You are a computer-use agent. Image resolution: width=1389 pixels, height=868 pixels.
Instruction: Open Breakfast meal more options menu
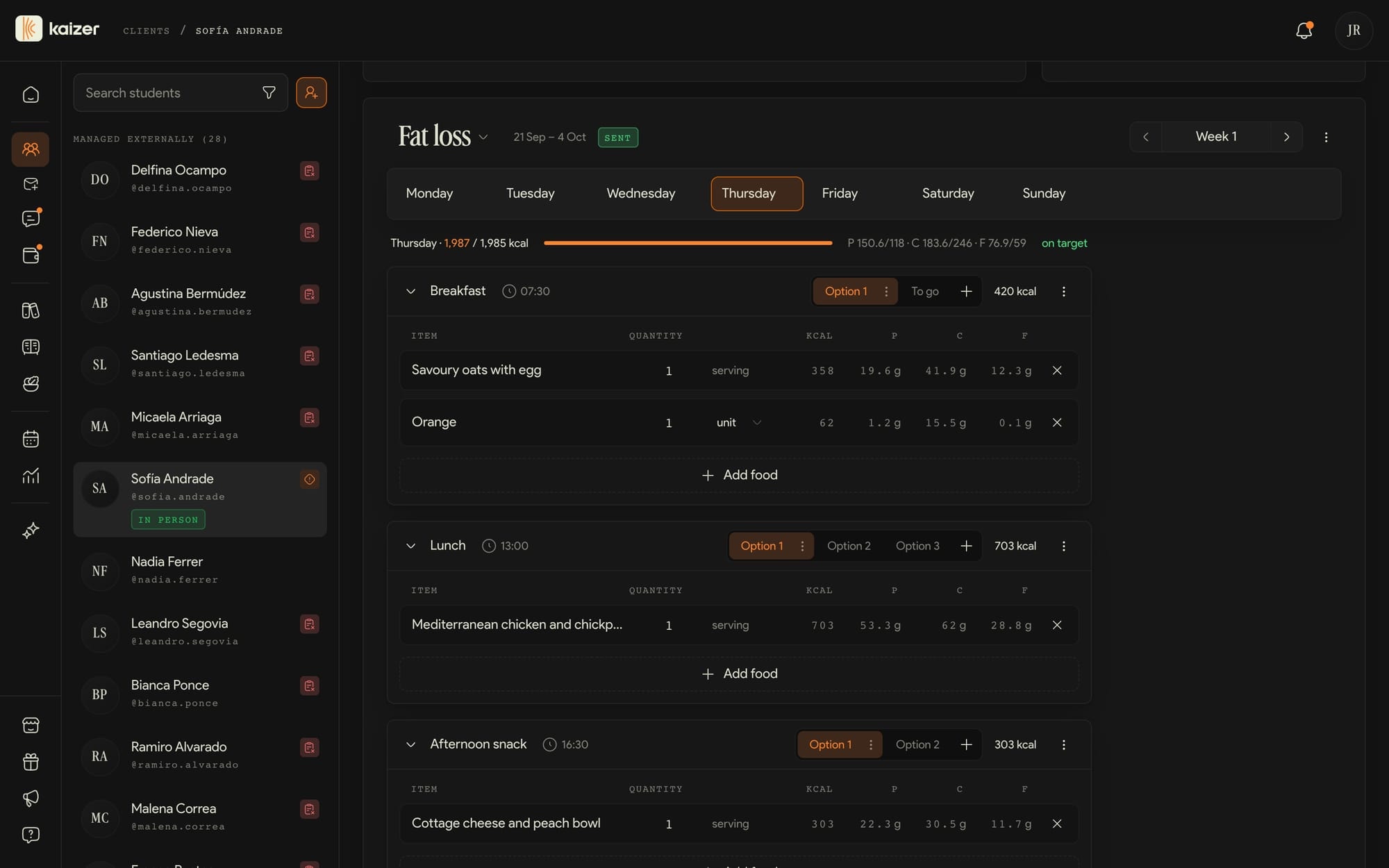1063,291
